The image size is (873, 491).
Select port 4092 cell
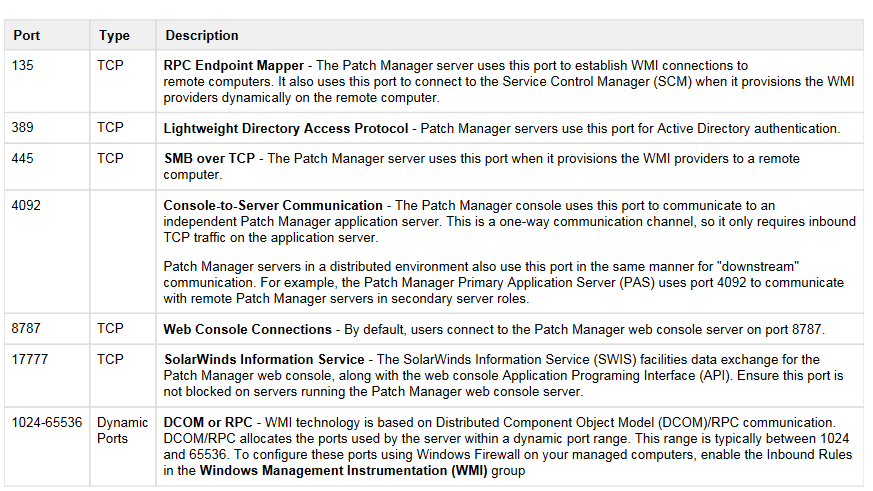click(x=47, y=252)
